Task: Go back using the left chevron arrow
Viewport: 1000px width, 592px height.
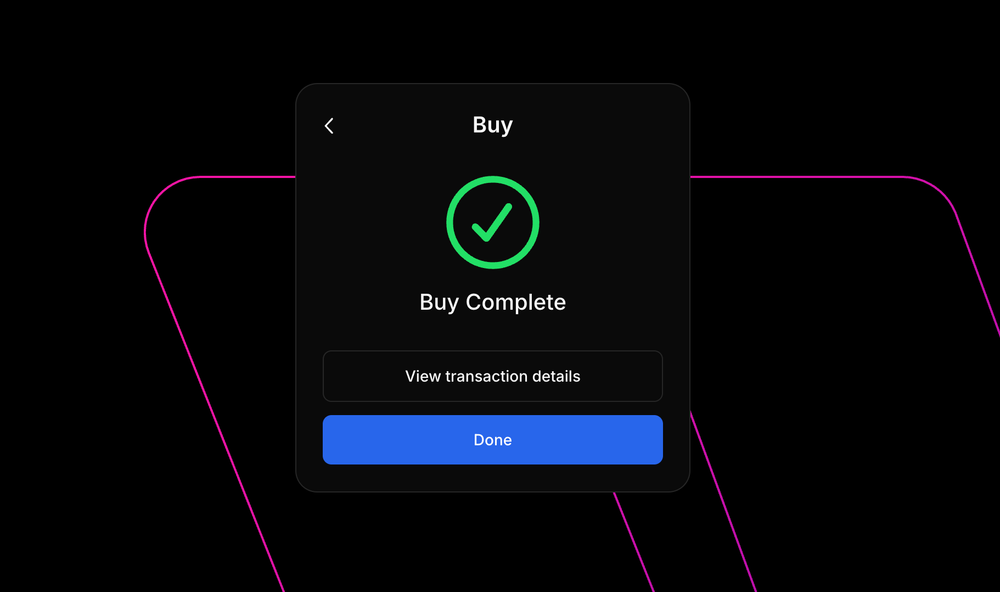Action: 329,126
